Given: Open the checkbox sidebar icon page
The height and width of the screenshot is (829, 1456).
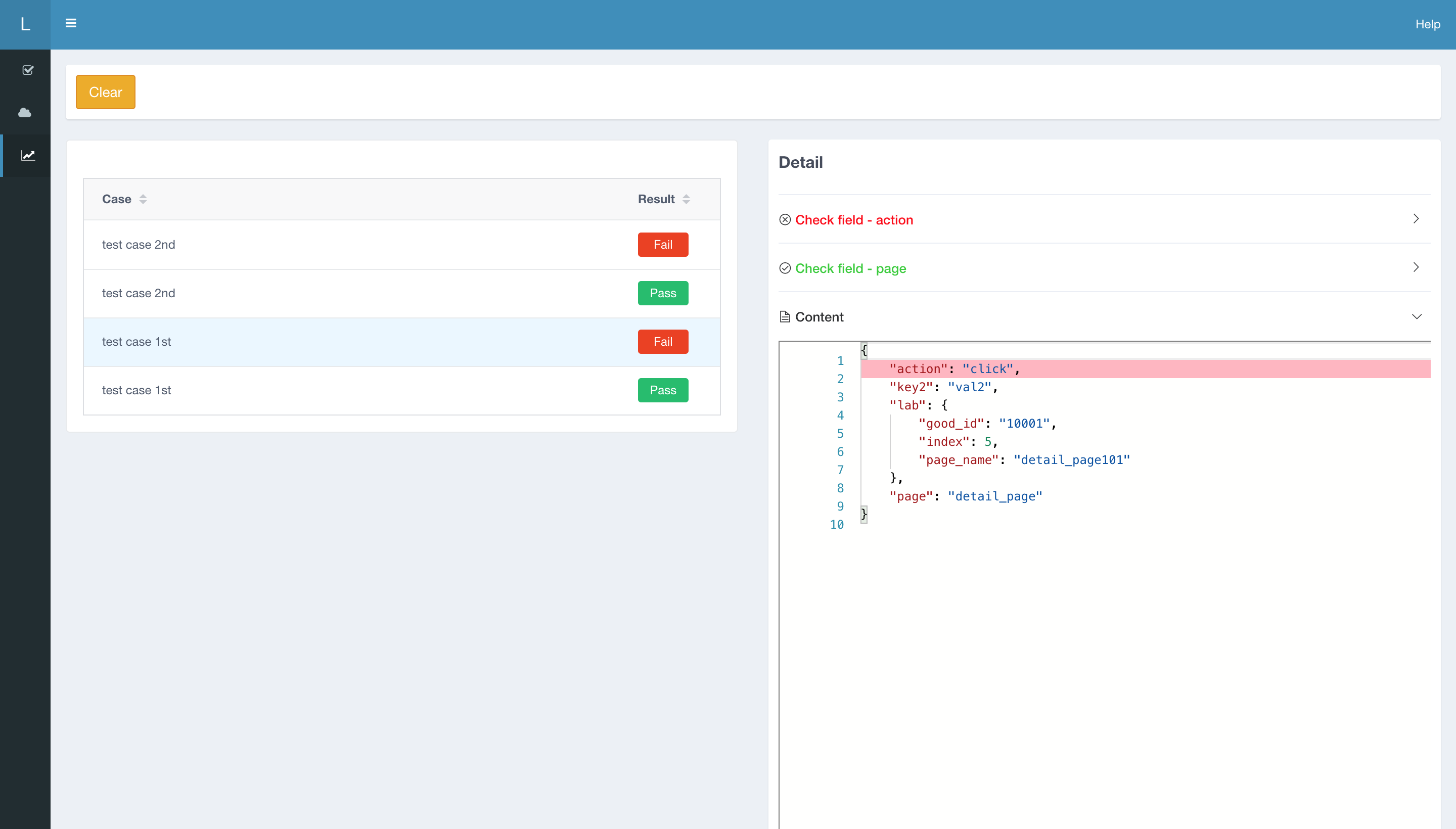Looking at the screenshot, I should [x=27, y=70].
